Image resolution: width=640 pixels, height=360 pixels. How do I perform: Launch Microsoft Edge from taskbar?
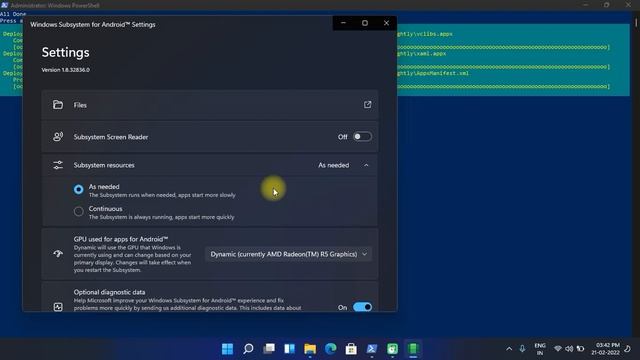pyautogui.click(x=331, y=349)
